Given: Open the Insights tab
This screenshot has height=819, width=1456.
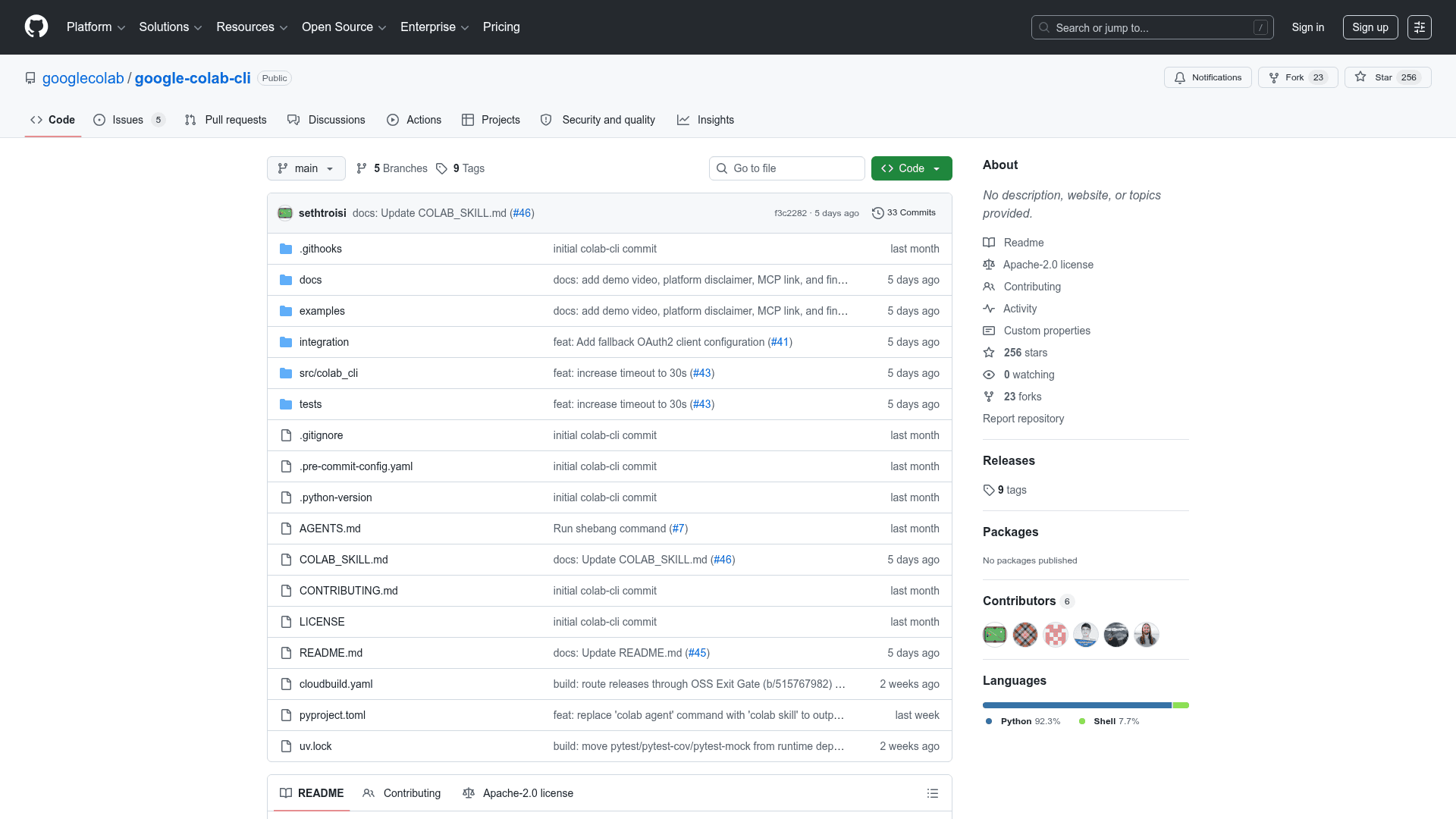Looking at the screenshot, I should [x=705, y=120].
